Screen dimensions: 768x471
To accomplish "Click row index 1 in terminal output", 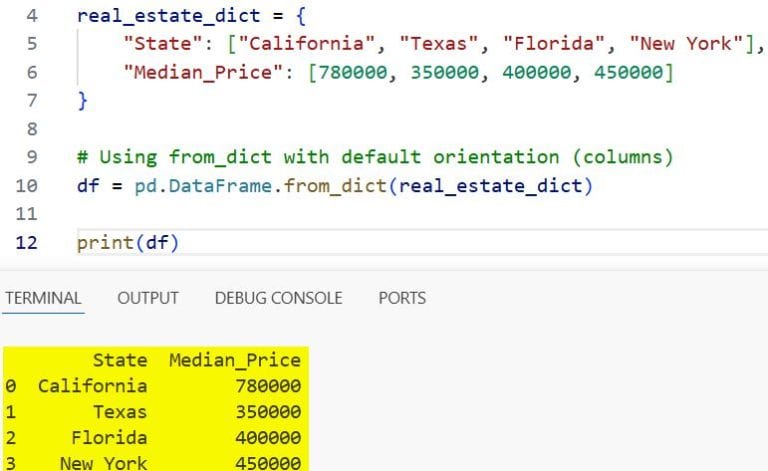I will click(11, 412).
